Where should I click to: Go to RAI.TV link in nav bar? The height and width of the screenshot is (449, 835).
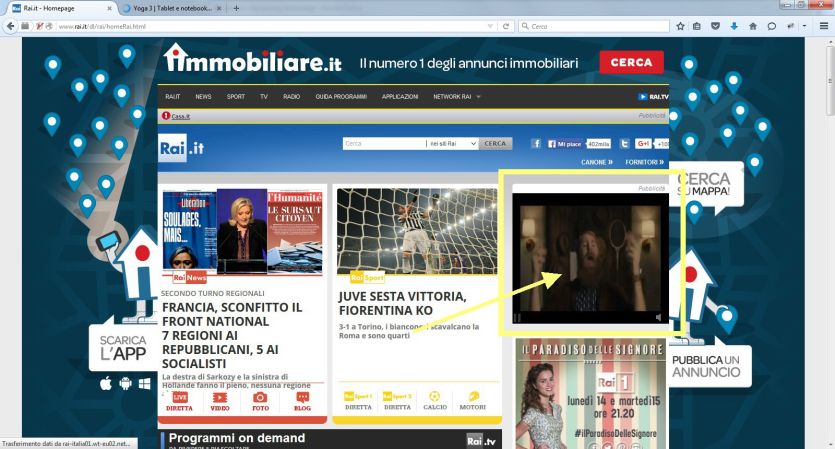coord(653,97)
